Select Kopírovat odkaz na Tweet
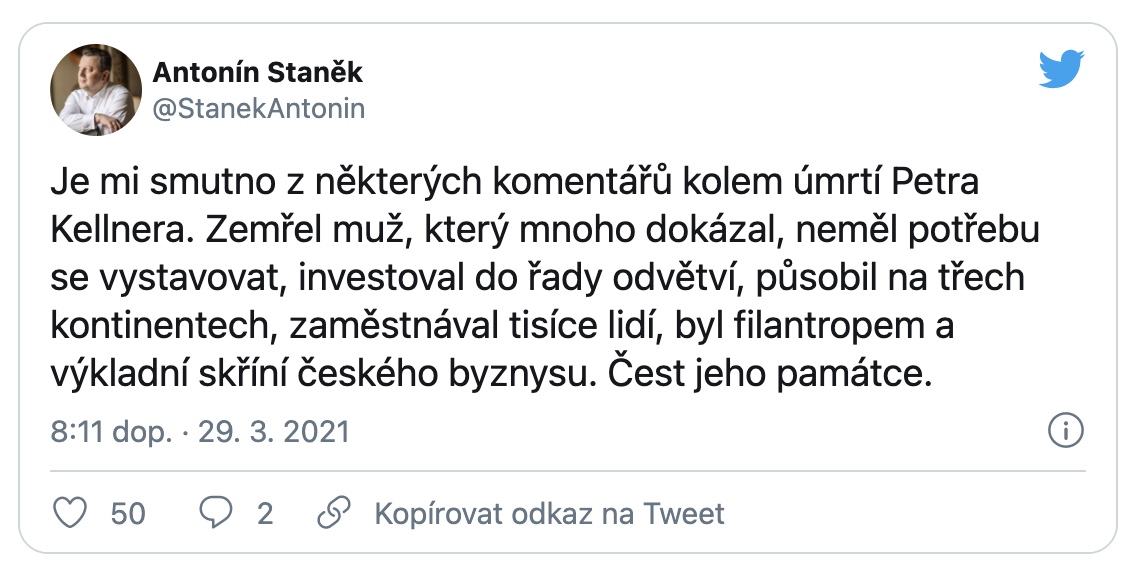Image resolution: width=1136 pixels, height=578 pixels. click(549, 514)
